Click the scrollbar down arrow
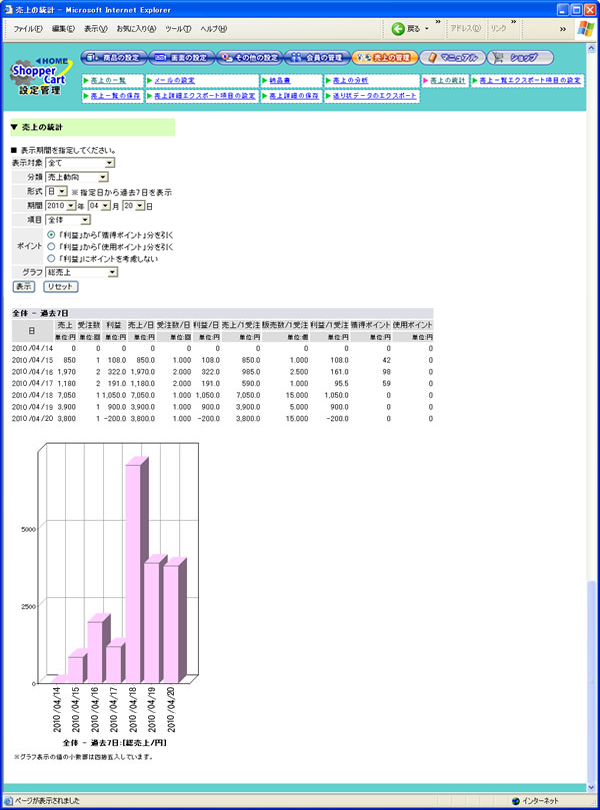The height and width of the screenshot is (810, 600). click(591, 787)
